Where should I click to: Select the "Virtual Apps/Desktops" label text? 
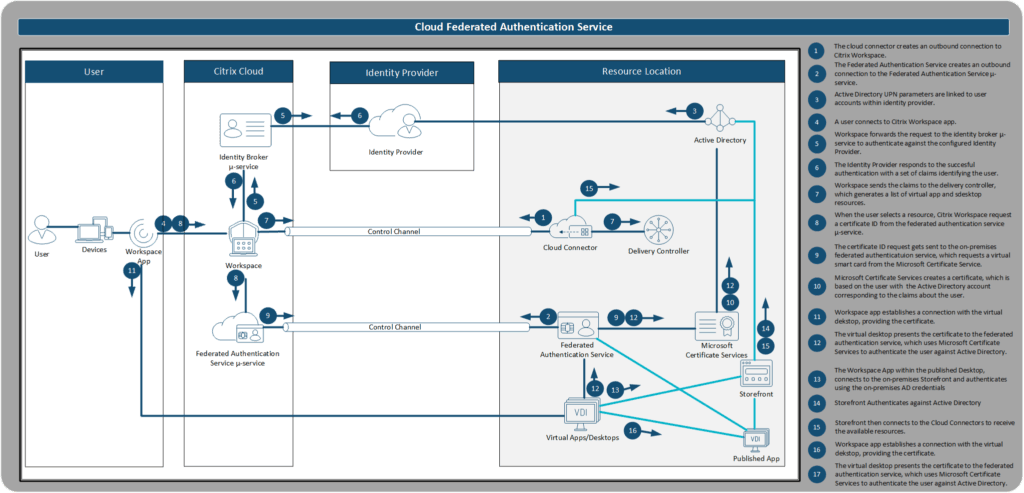[x=581, y=437]
